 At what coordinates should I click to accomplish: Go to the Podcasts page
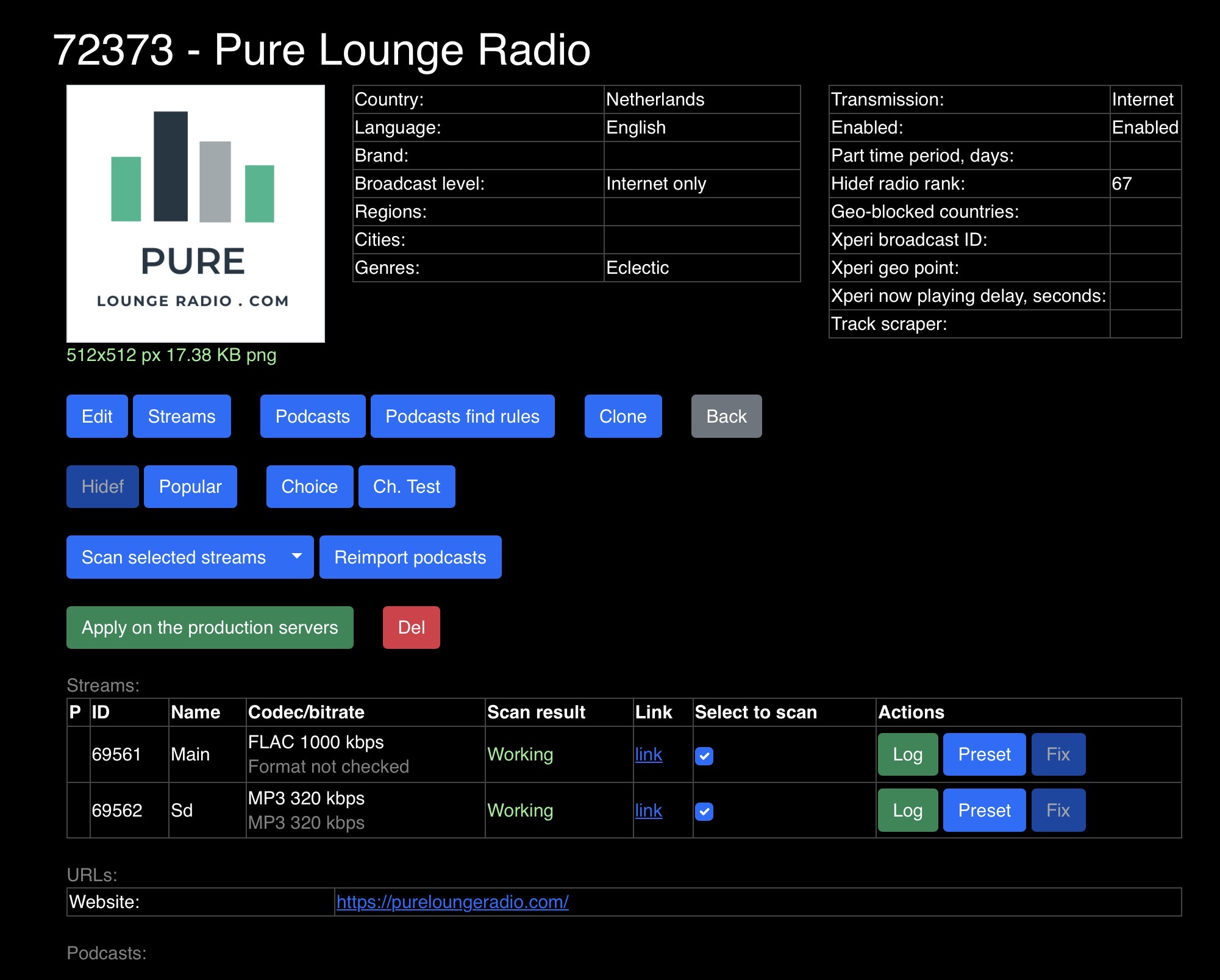click(313, 416)
